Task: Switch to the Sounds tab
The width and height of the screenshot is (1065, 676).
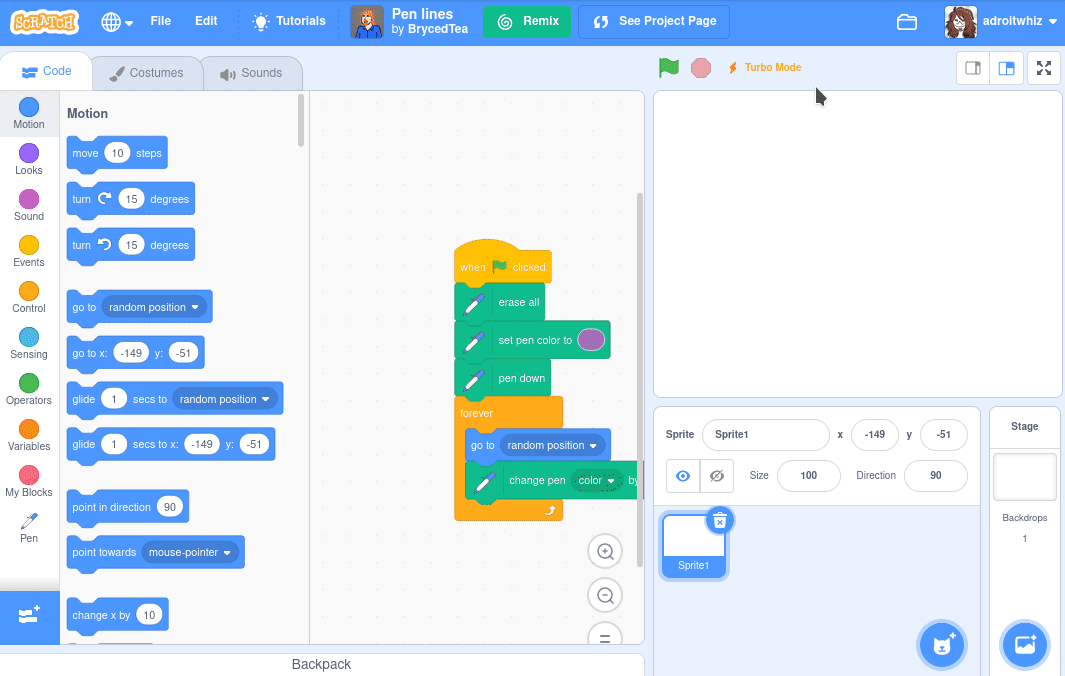Action: point(251,73)
